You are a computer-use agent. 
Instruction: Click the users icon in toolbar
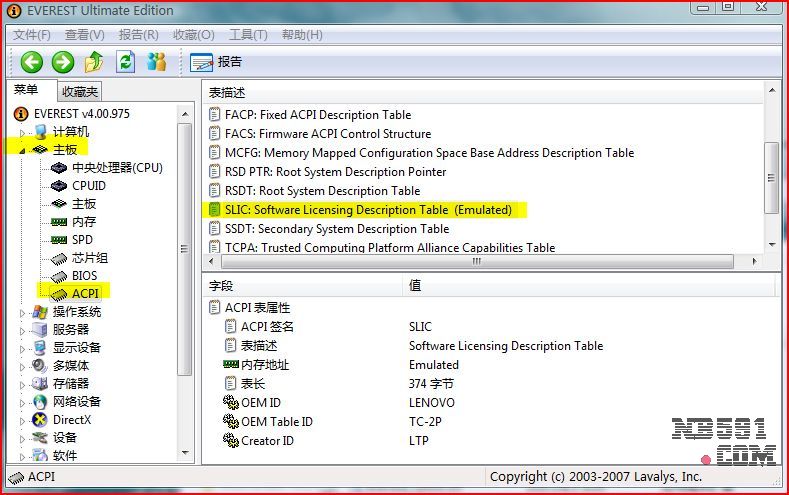click(x=156, y=62)
